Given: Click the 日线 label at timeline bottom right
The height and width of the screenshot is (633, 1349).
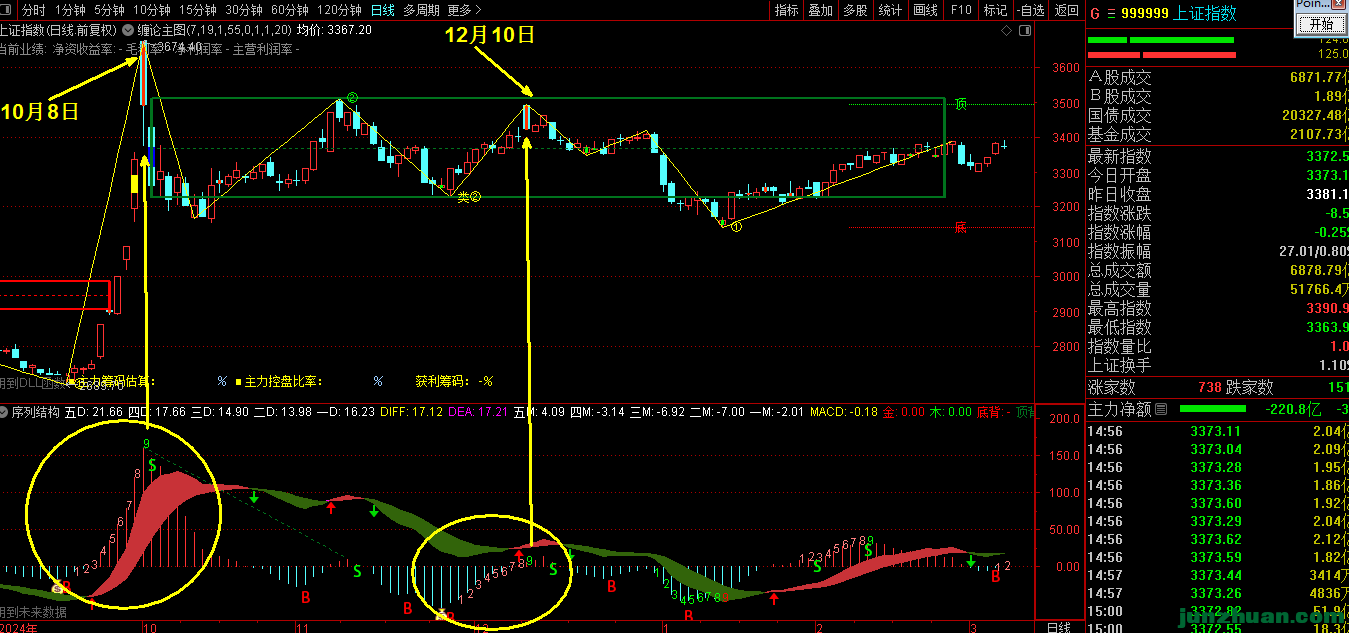Looking at the screenshot, I should click(x=1058, y=627).
